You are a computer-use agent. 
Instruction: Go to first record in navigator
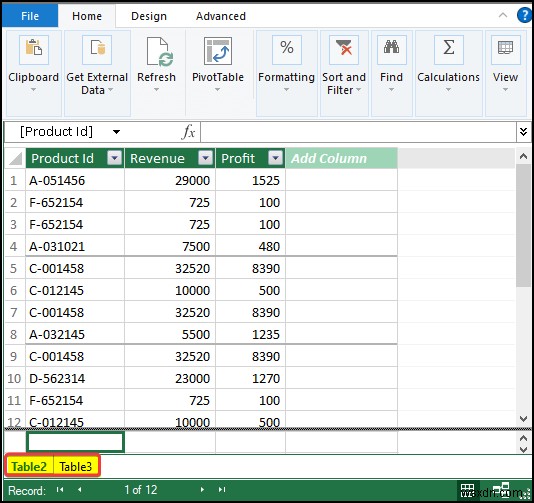[x=60, y=489]
